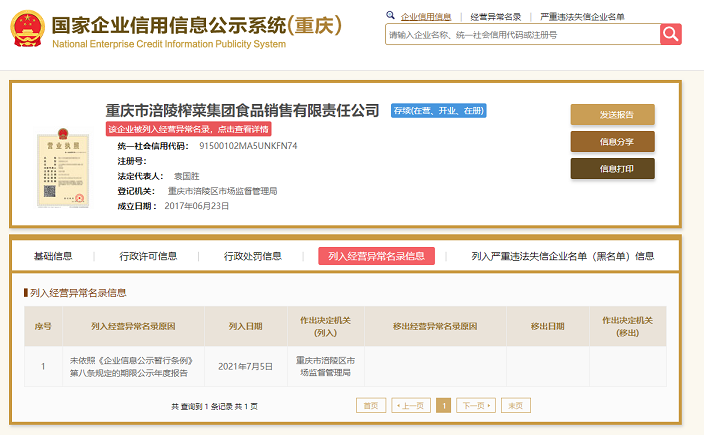Click the red search magnifier button
This screenshot has height=435, width=704.
[671, 34]
